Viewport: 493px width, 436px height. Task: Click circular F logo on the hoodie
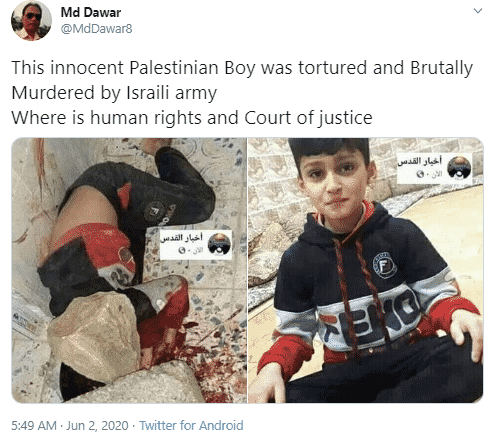point(384,265)
